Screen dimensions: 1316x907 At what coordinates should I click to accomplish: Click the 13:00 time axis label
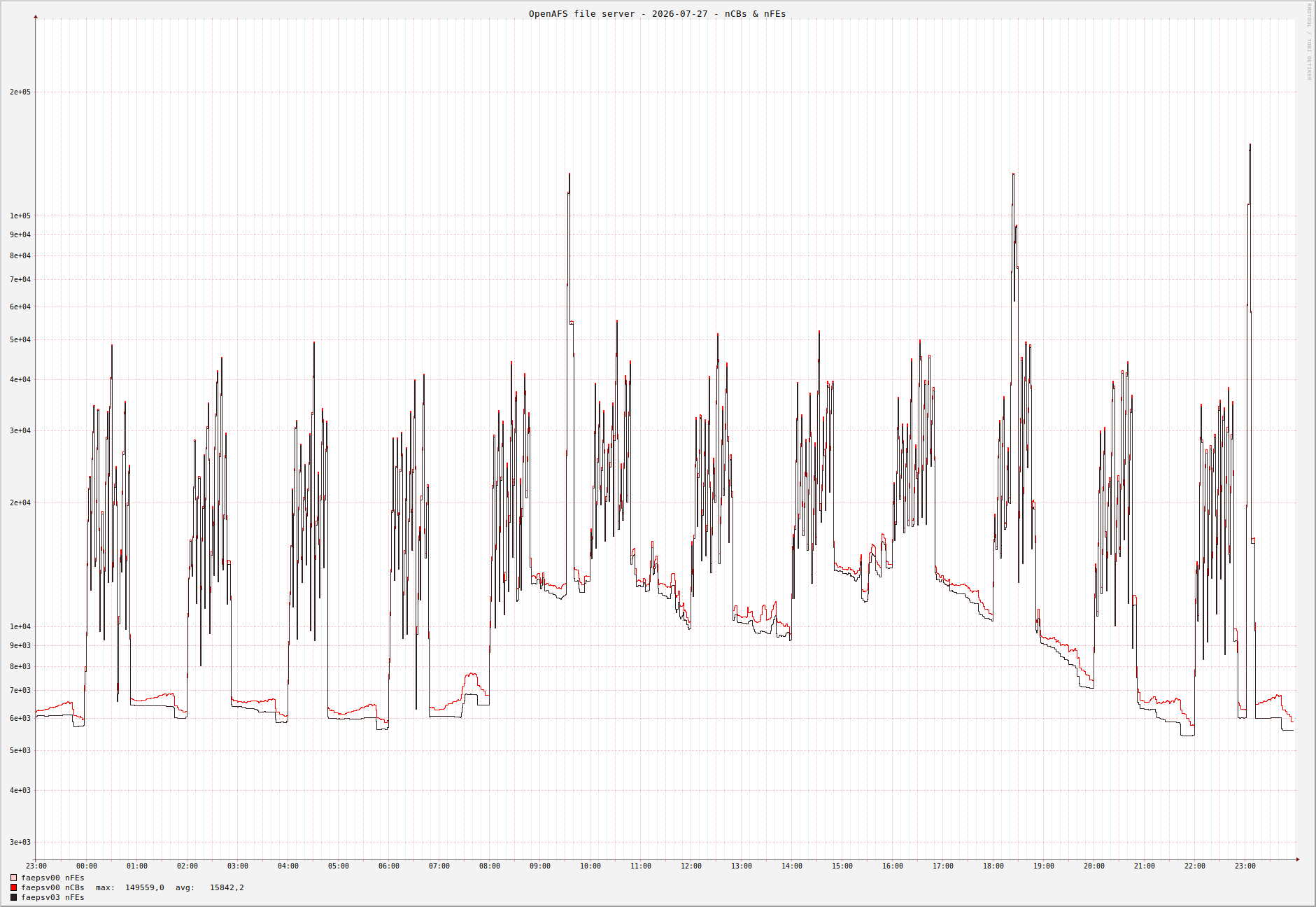click(x=742, y=866)
